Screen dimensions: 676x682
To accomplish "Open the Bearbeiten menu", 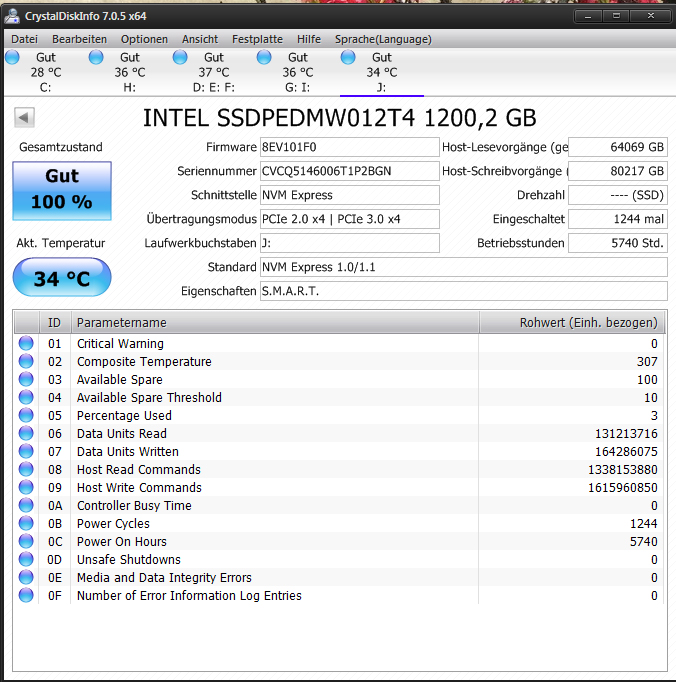I will [x=79, y=39].
